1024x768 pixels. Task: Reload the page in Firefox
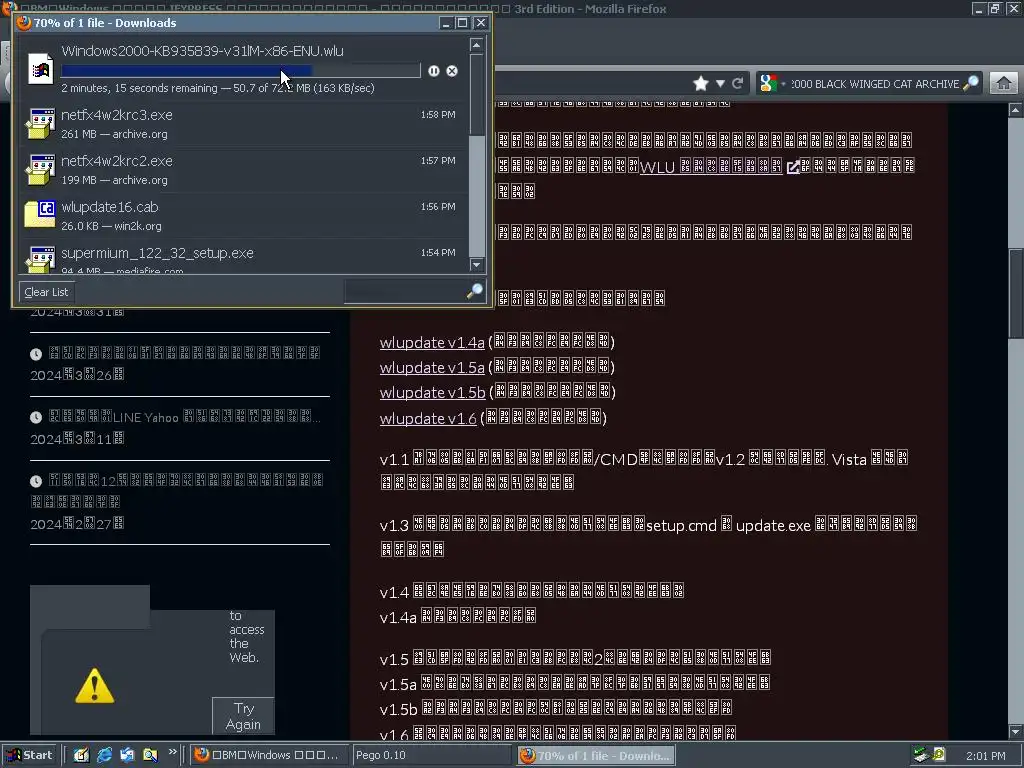[x=737, y=83]
